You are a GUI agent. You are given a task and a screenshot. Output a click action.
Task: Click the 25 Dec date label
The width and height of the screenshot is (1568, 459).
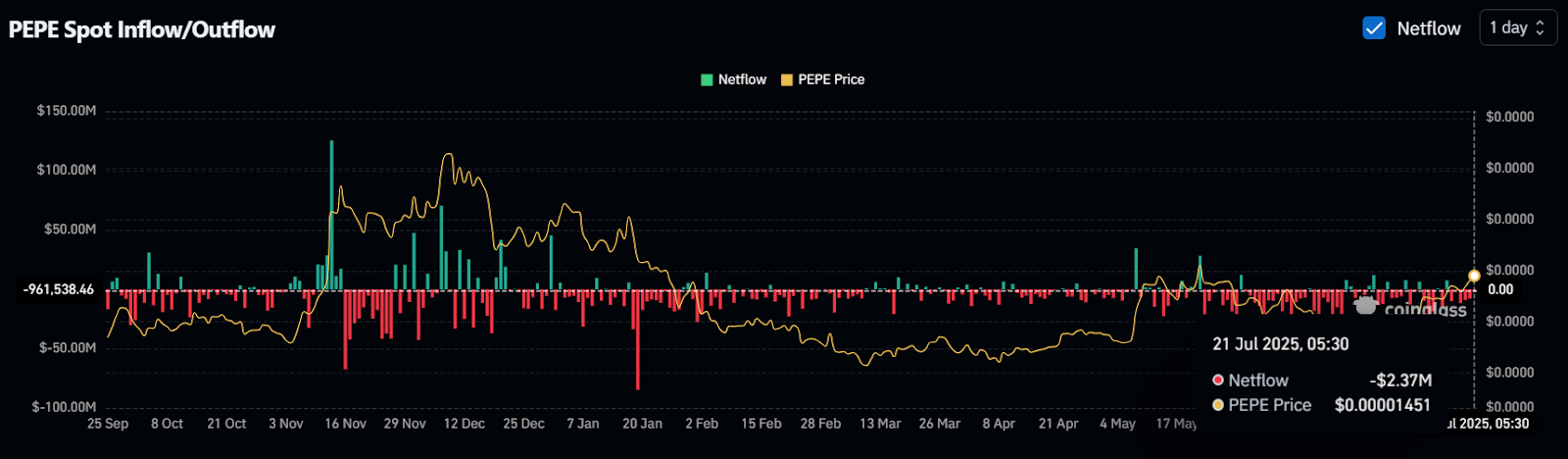tap(524, 424)
